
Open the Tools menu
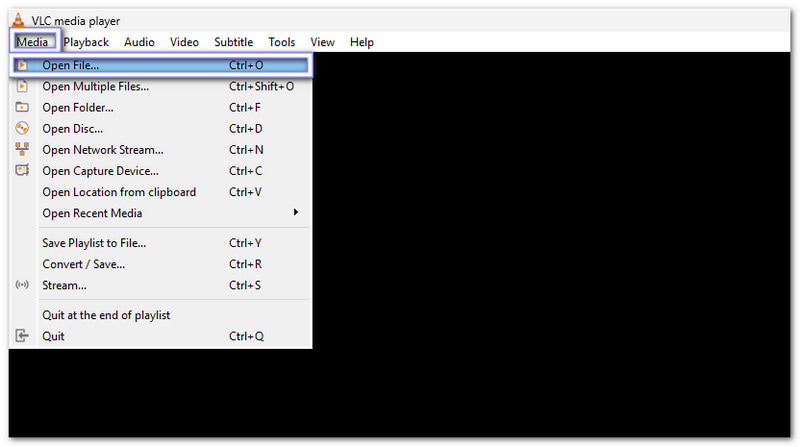pyautogui.click(x=282, y=42)
